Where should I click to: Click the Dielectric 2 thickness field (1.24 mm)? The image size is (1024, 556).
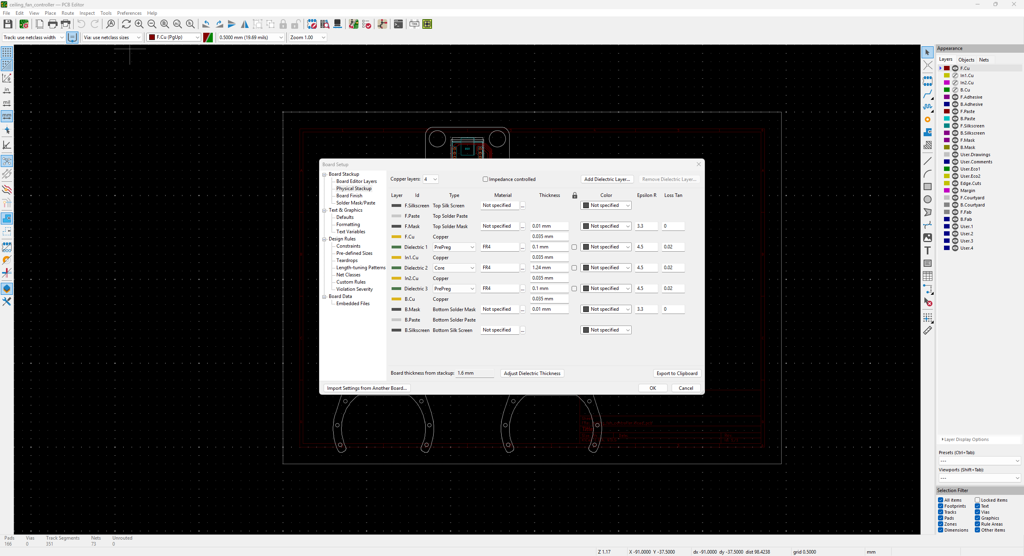click(x=549, y=268)
